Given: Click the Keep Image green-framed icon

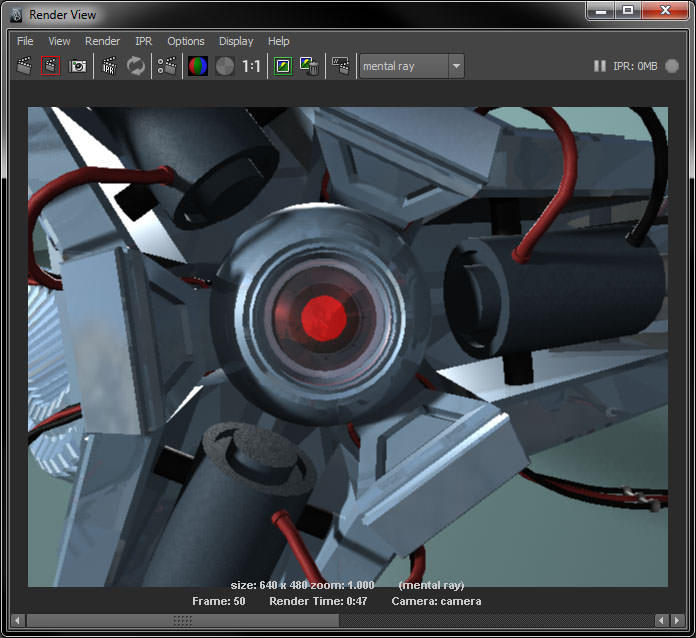Looking at the screenshot, I should 283,66.
